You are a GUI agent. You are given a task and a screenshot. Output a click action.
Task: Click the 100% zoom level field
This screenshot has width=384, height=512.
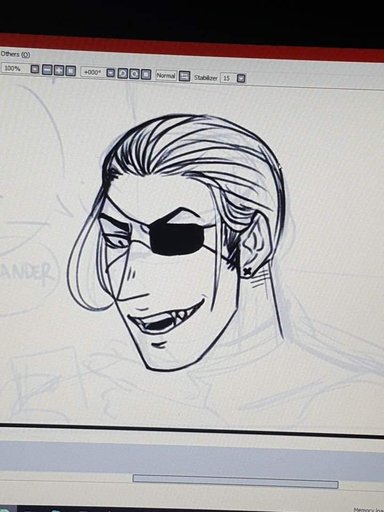click(x=15, y=69)
